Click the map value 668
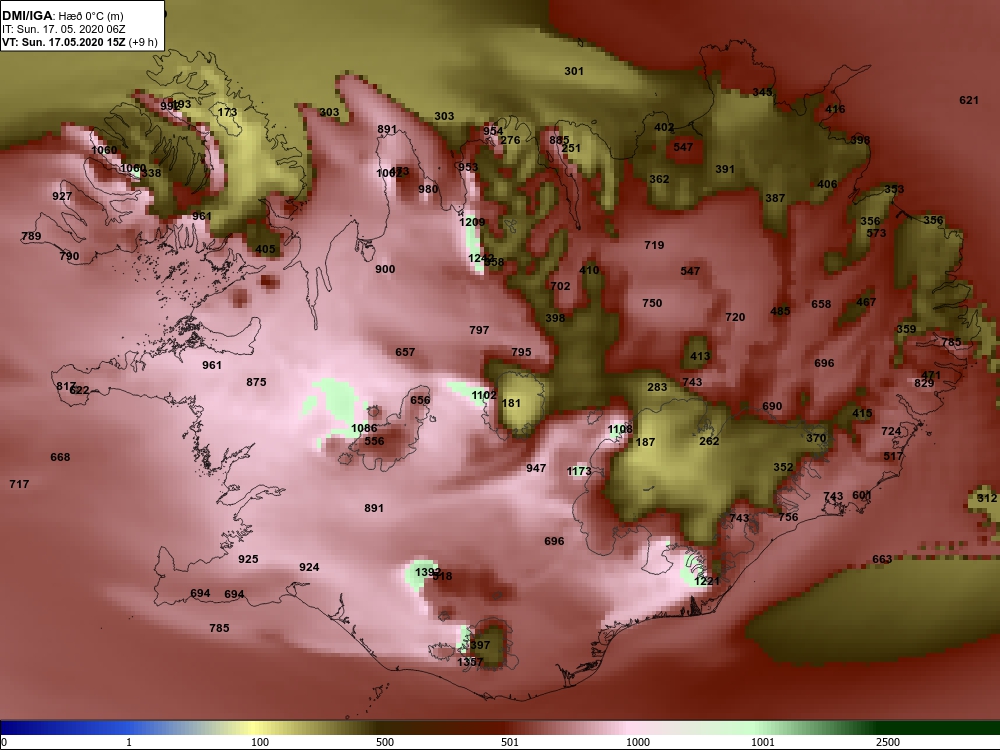The image size is (1000, 750). pos(60,457)
